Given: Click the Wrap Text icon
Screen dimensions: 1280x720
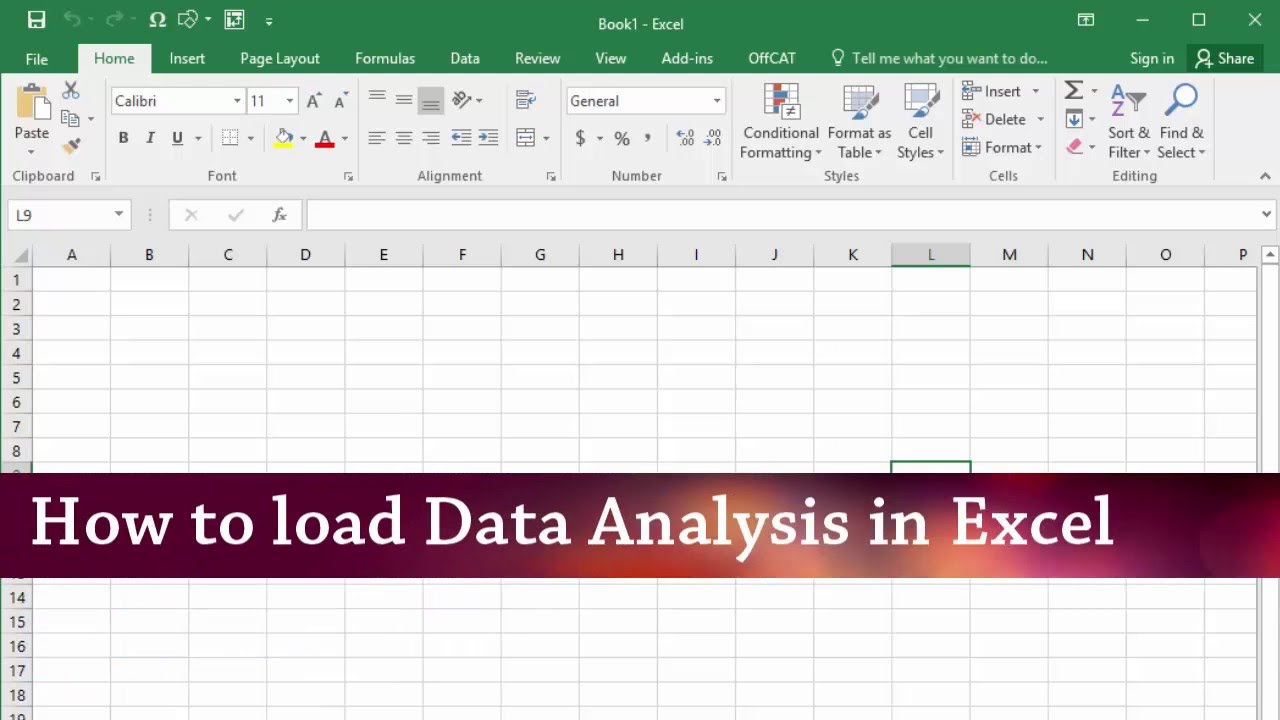Looking at the screenshot, I should [x=526, y=100].
